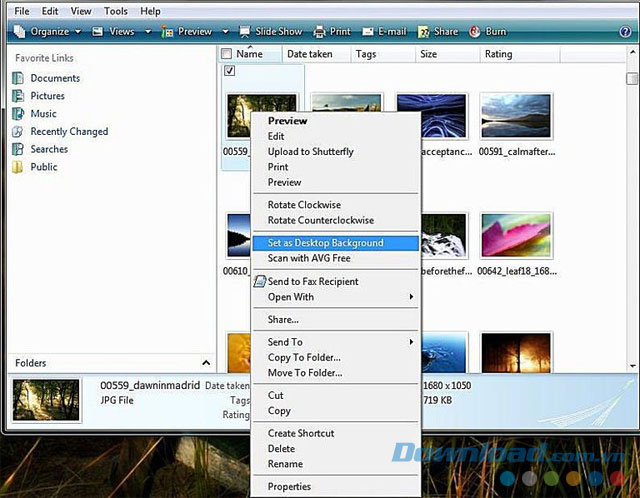The image size is (640, 498).
Task: Choose Rename from the context menu
Action: 336,464
